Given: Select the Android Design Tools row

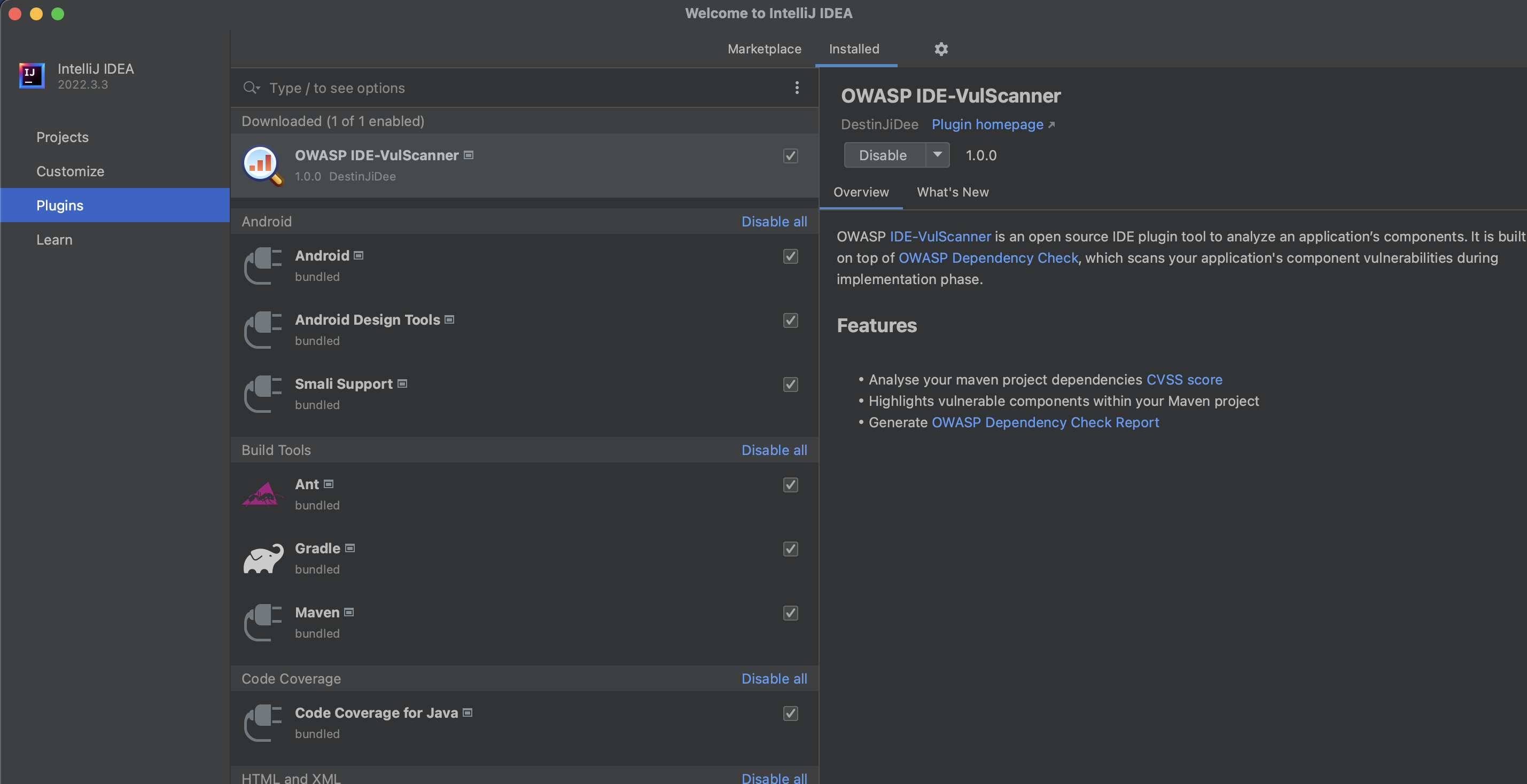Looking at the screenshot, I should tap(524, 330).
